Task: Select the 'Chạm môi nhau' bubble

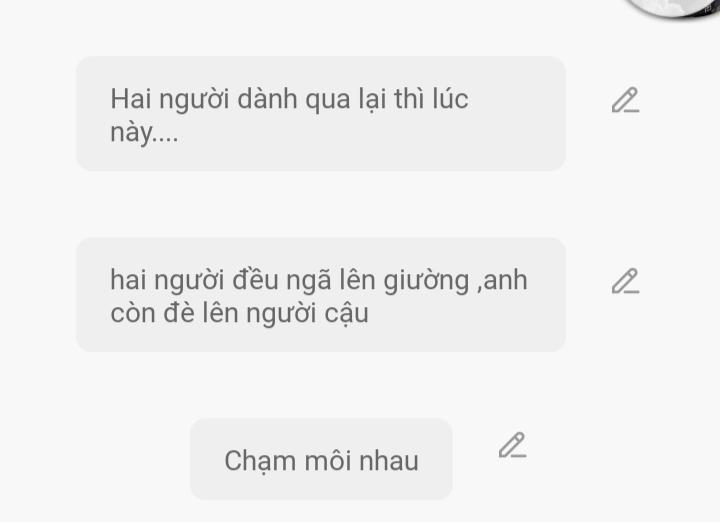Action: pos(321,459)
